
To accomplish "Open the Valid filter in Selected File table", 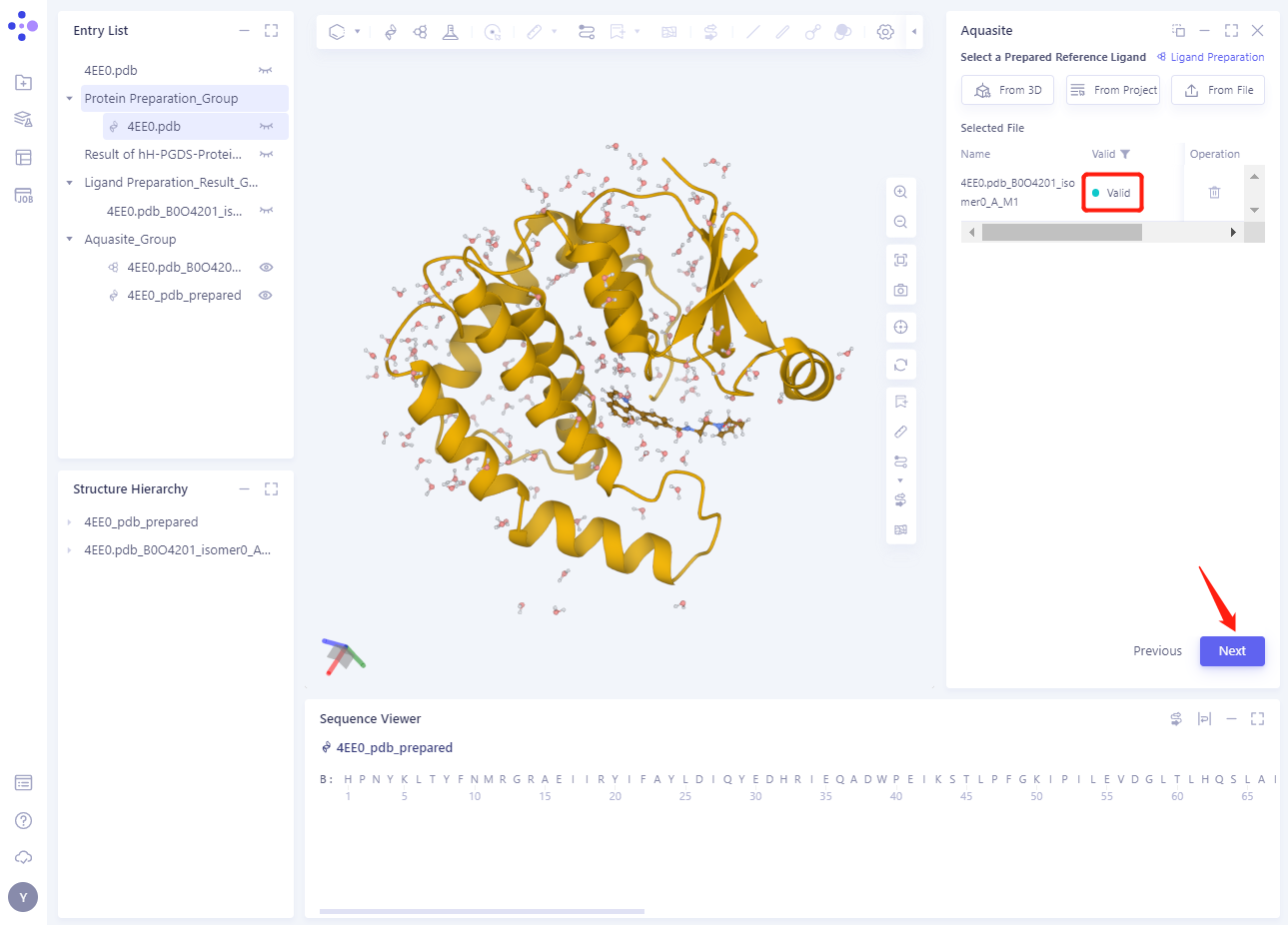I will point(1125,154).
